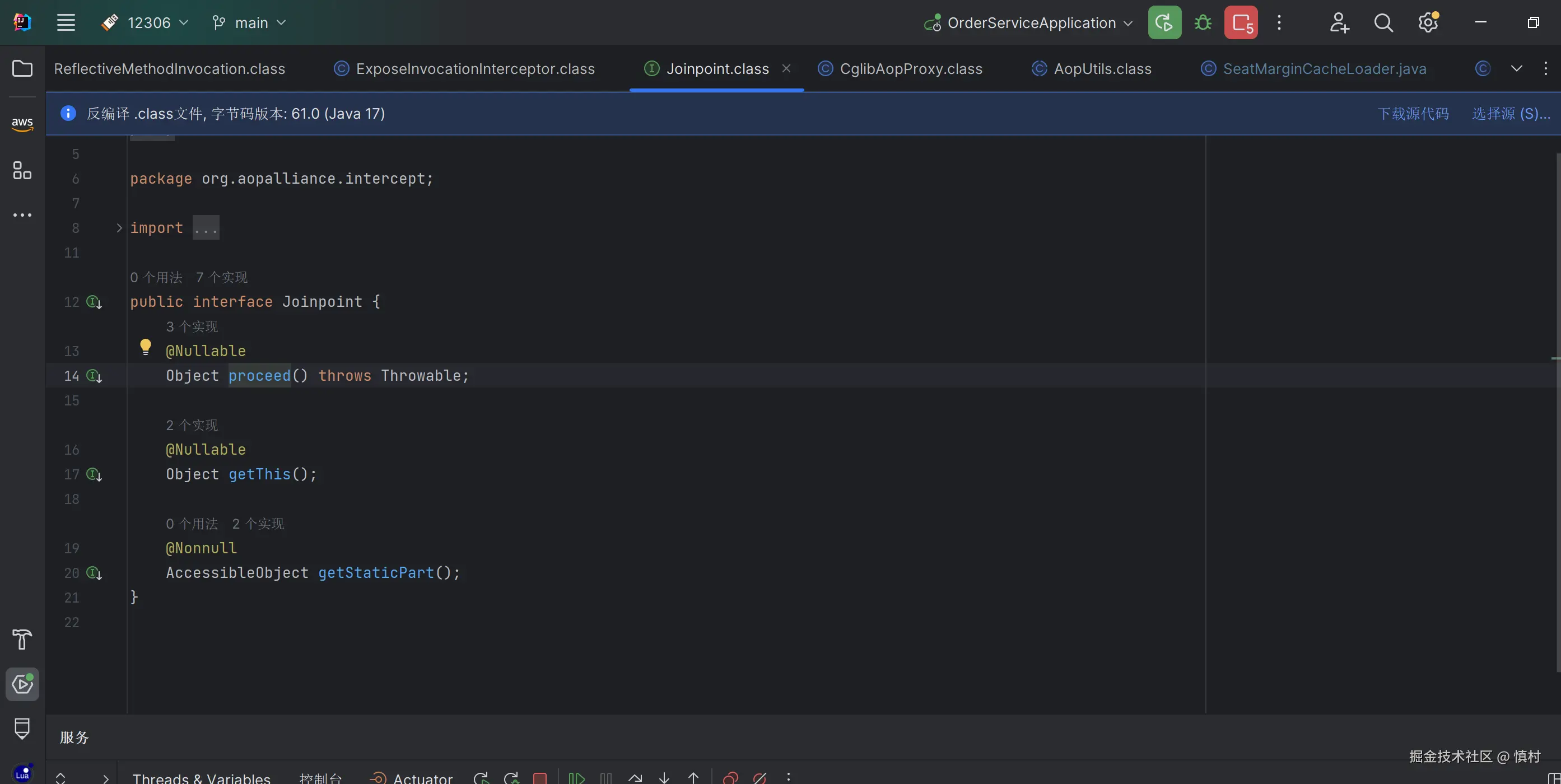1561x784 pixels.
Task: Open the Structure tool window icon
Action: point(22,170)
